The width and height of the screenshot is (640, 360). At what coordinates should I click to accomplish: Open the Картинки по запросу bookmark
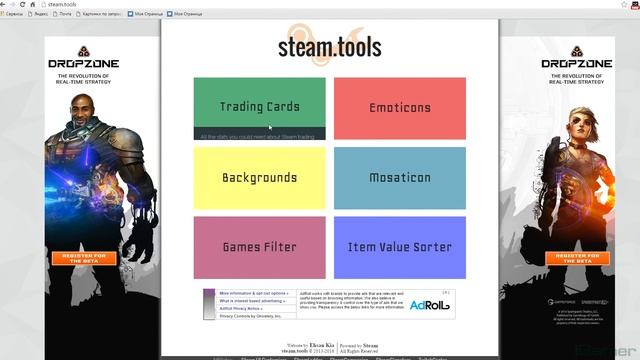98,13
